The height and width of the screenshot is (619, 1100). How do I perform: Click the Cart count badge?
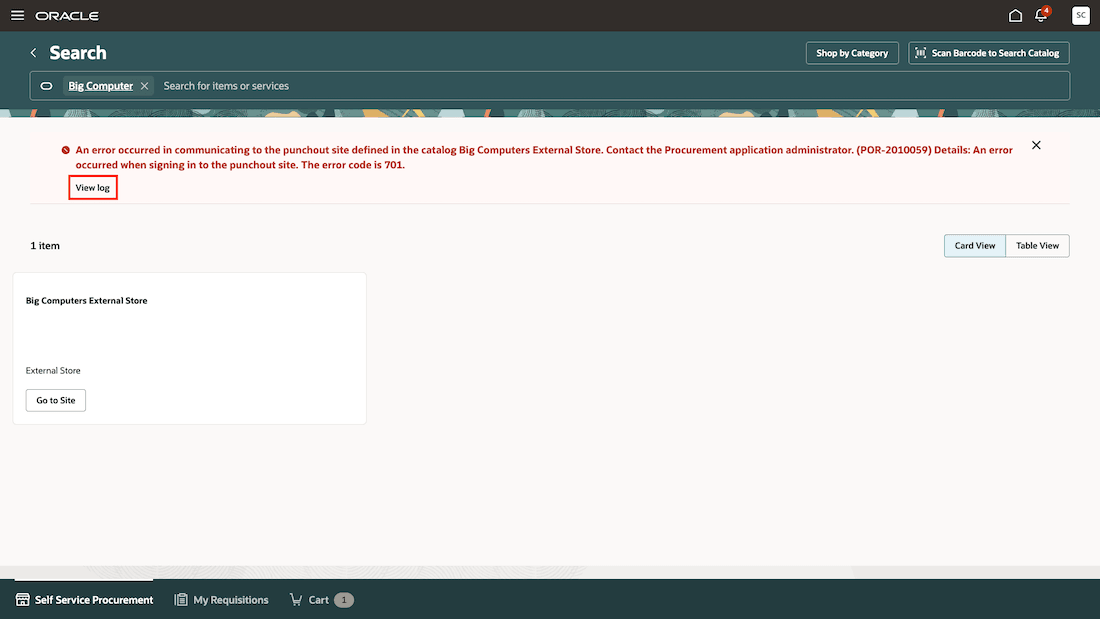click(x=344, y=599)
